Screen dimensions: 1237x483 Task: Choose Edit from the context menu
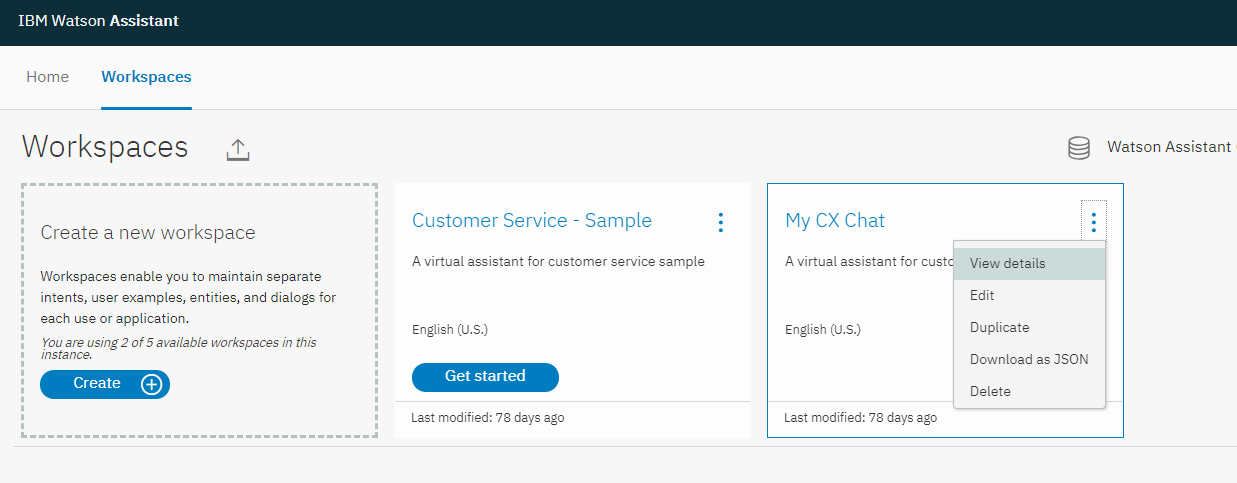[1029, 296]
